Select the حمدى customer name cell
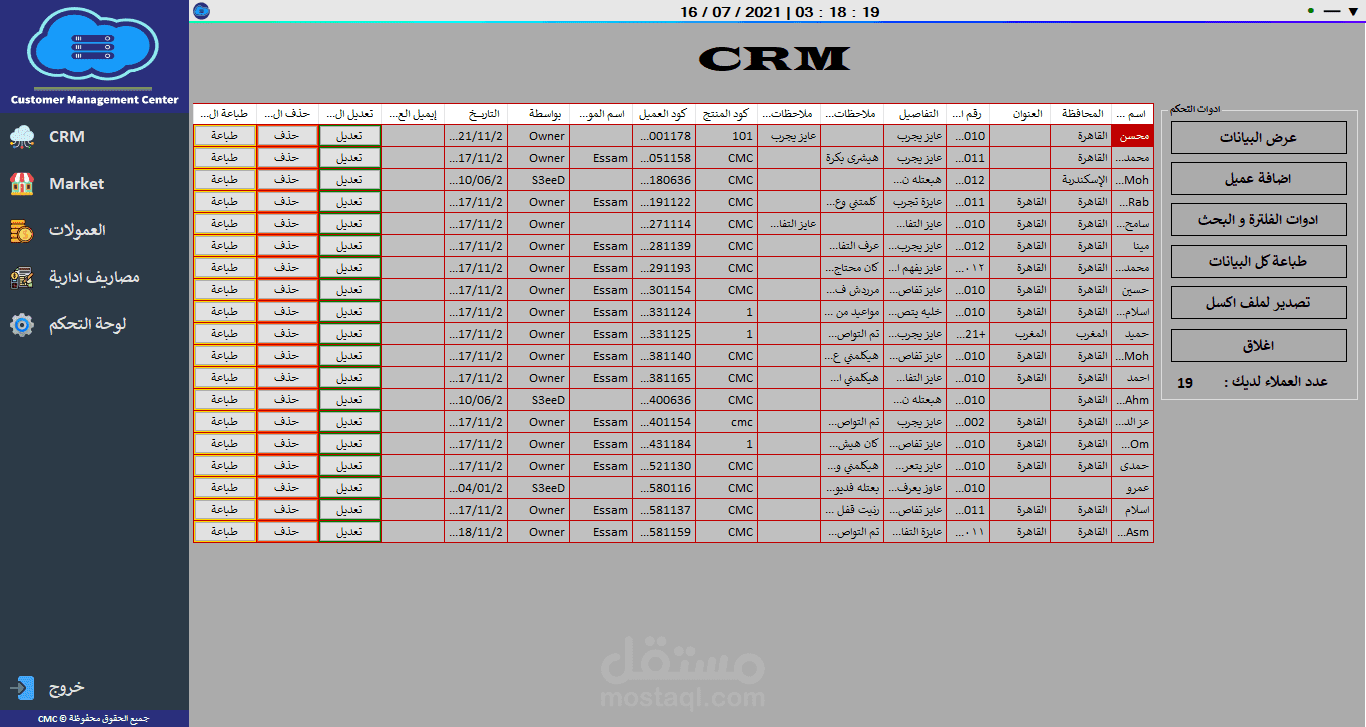Viewport: 1366px width, 727px height. (x=1132, y=466)
